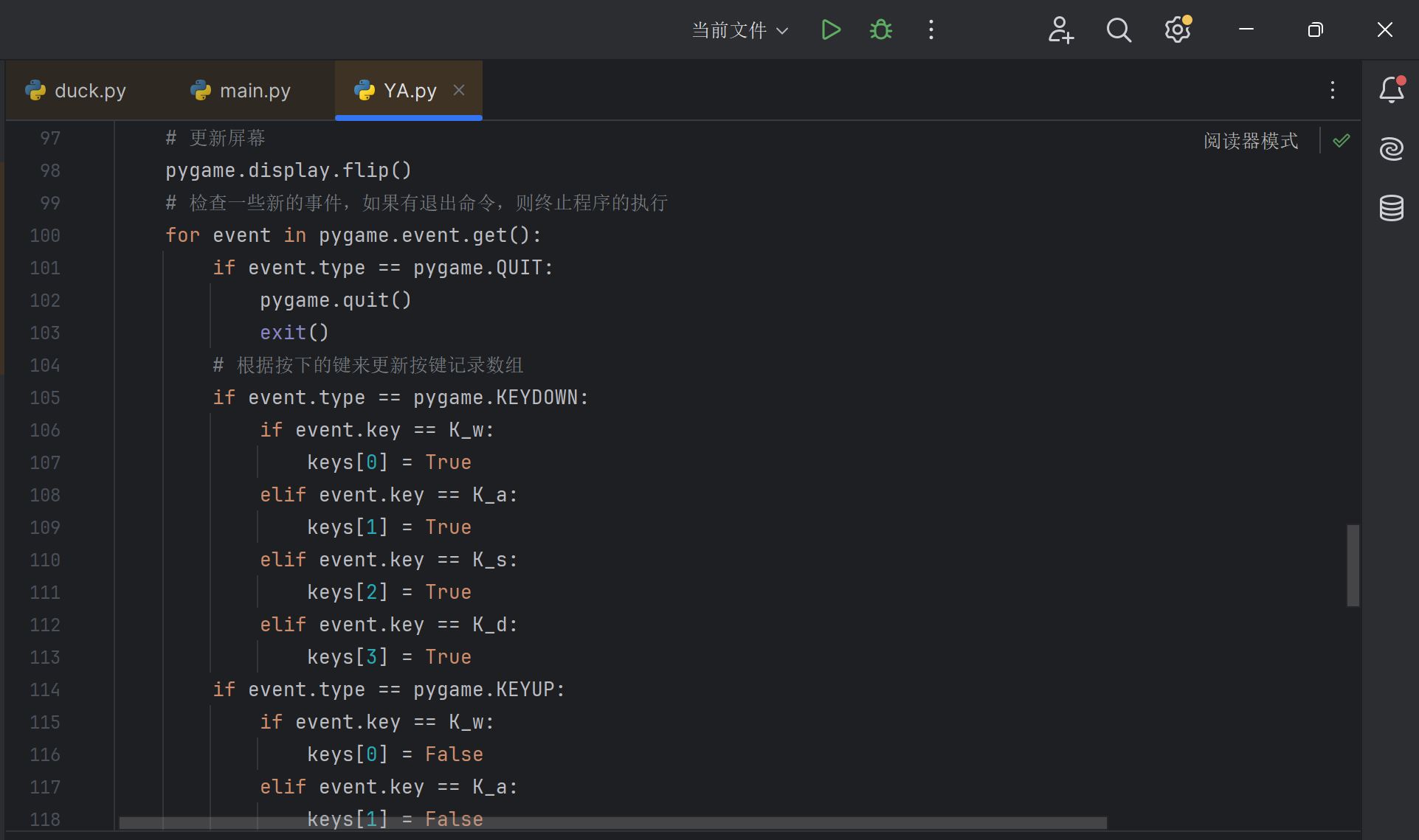Click on 'pygame.quit()' call
This screenshot has height=840, width=1419.
[x=336, y=300]
